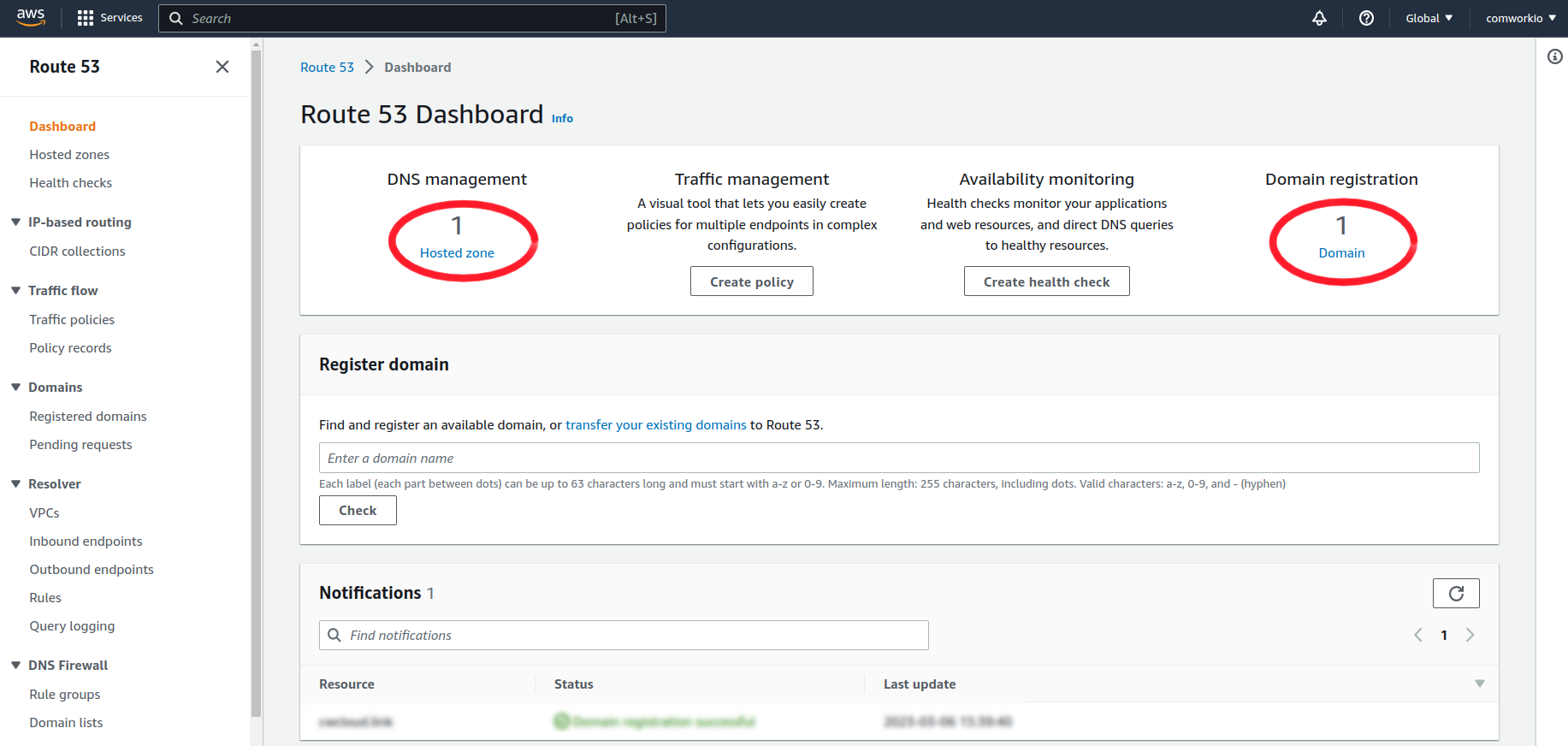The width and height of the screenshot is (1568, 746).
Task: Click the Create health check button
Action: click(x=1046, y=281)
